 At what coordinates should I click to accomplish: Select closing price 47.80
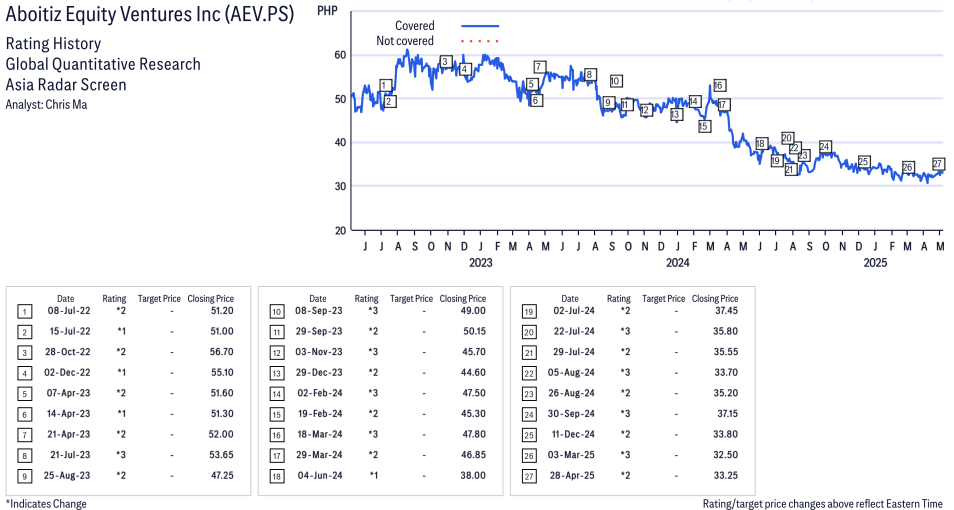(x=474, y=435)
